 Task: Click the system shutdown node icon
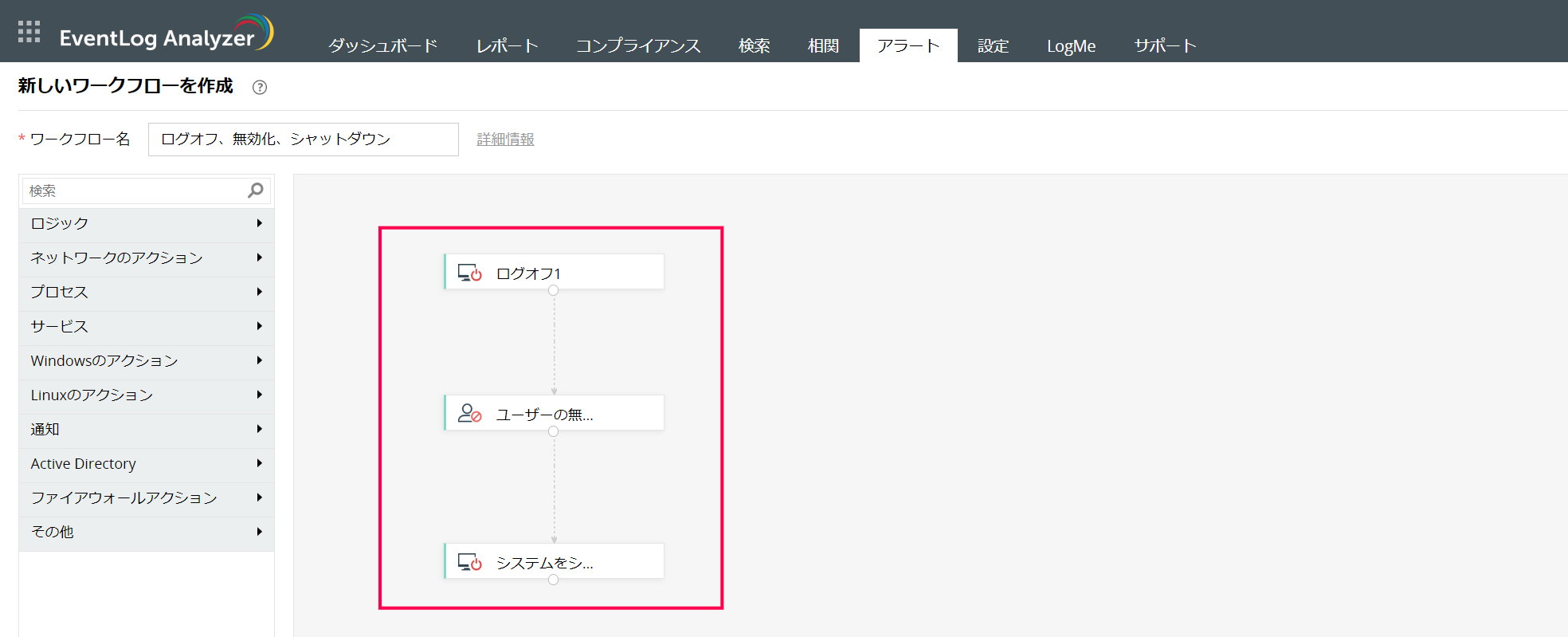point(469,563)
